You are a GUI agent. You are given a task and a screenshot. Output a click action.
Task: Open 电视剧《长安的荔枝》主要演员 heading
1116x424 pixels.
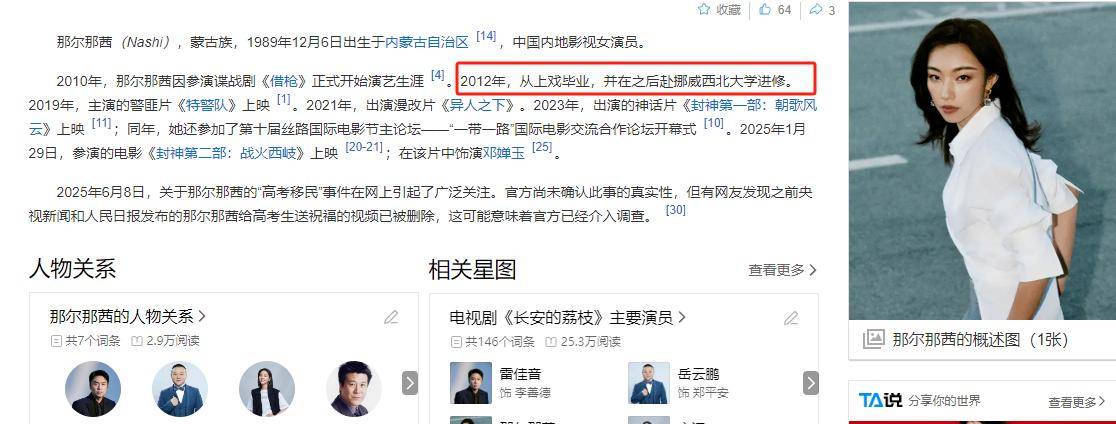tap(567, 317)
